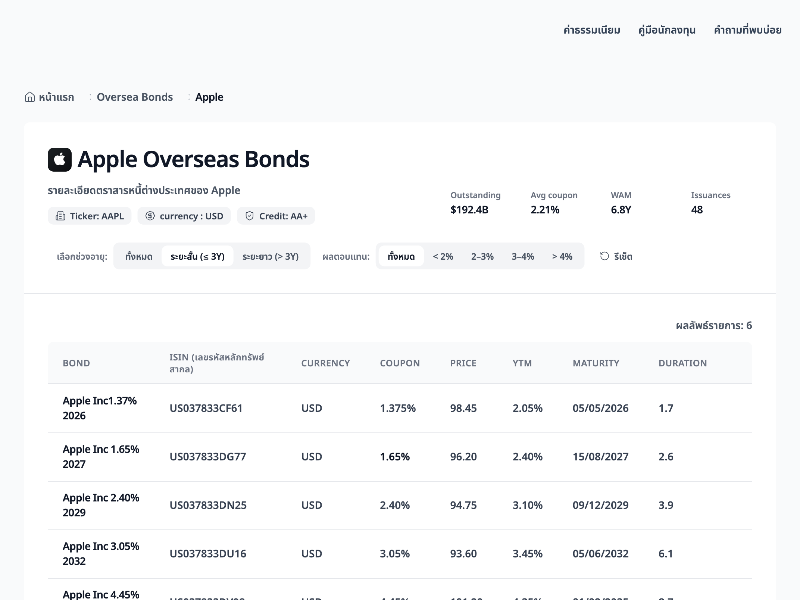Open Apple Inc1.37% 2026 bond
This screenshot has height=600, width=800.
click(x=99, y=408)
